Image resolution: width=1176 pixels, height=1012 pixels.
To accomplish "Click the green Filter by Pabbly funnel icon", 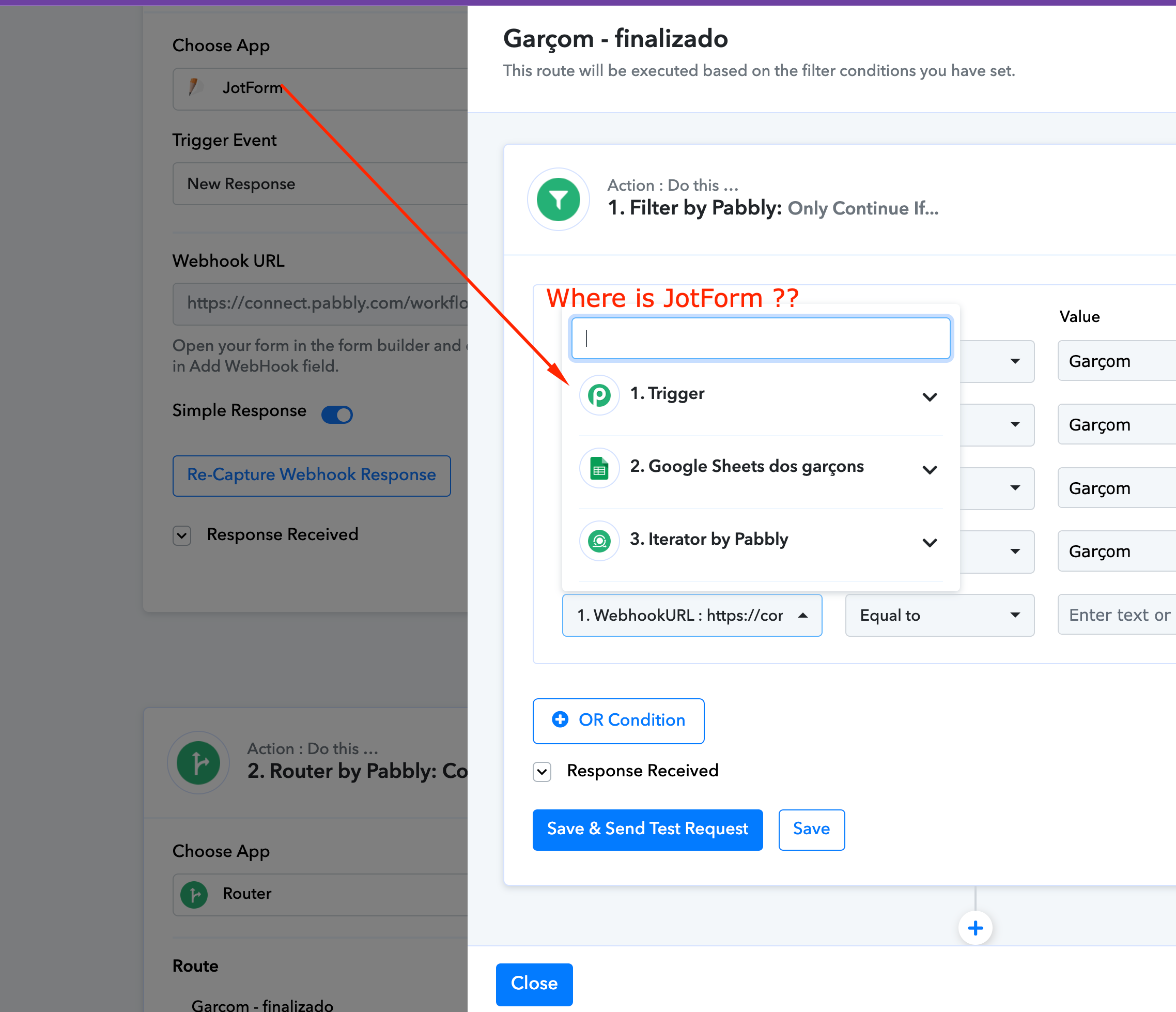I will click(x=559, y=199).
